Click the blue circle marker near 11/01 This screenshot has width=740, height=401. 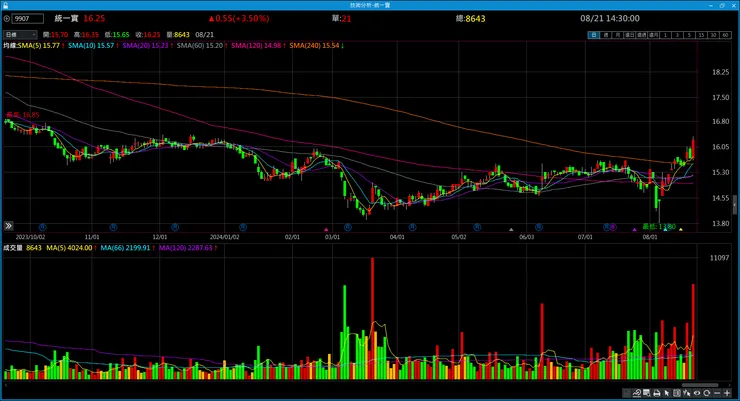[x=113, y=227]
